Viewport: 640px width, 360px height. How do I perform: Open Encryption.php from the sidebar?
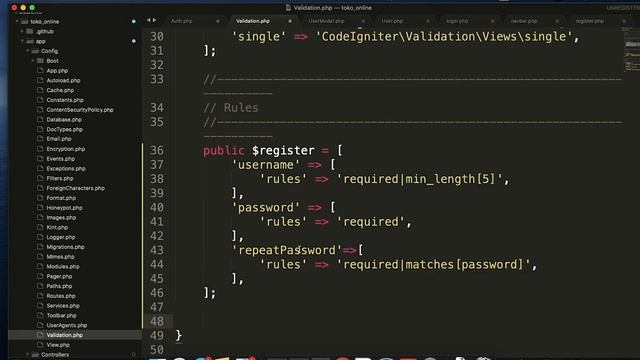pyautogui.click(x=66, y=149)
